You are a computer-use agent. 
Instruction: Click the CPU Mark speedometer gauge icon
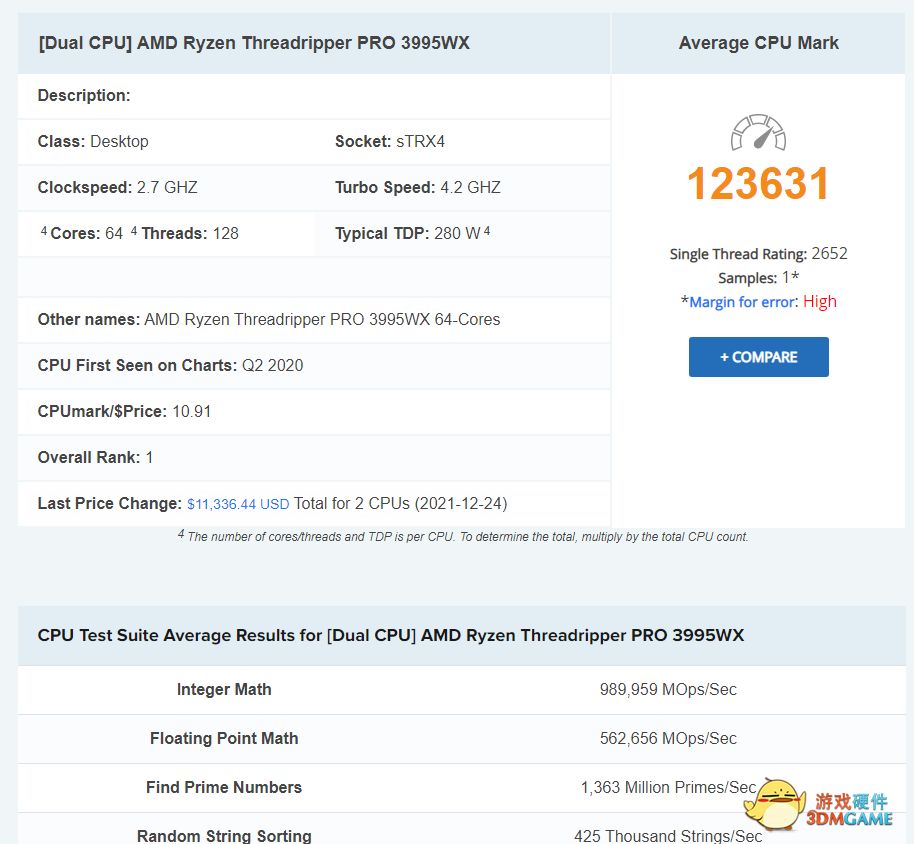pos(758,132)
